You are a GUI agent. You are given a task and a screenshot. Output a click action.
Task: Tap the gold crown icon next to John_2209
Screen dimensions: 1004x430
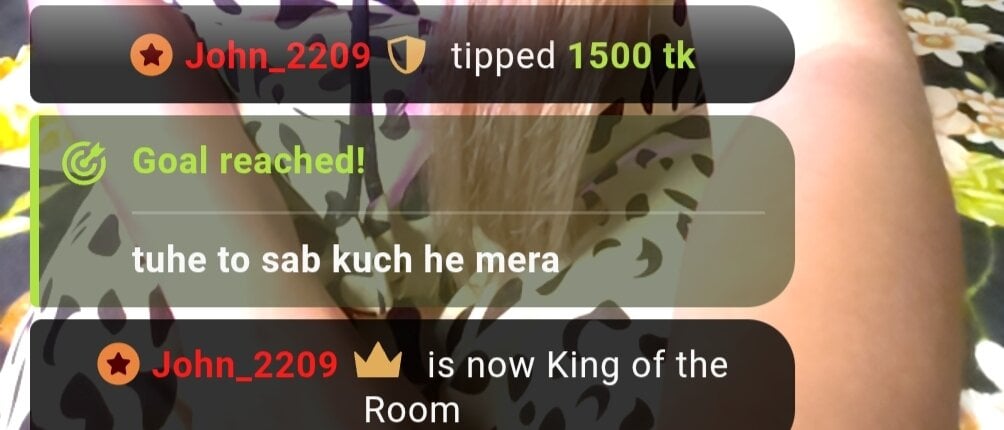click(378, 360)
